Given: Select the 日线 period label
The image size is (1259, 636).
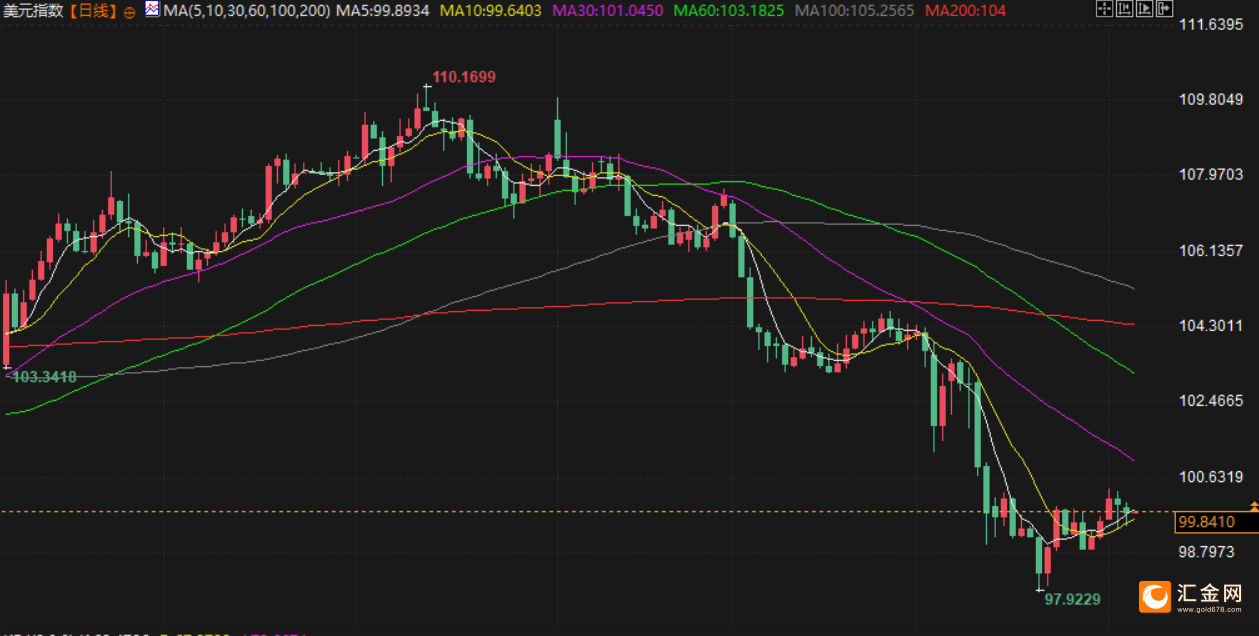Looking at the screenshot, I should point(91,12).
